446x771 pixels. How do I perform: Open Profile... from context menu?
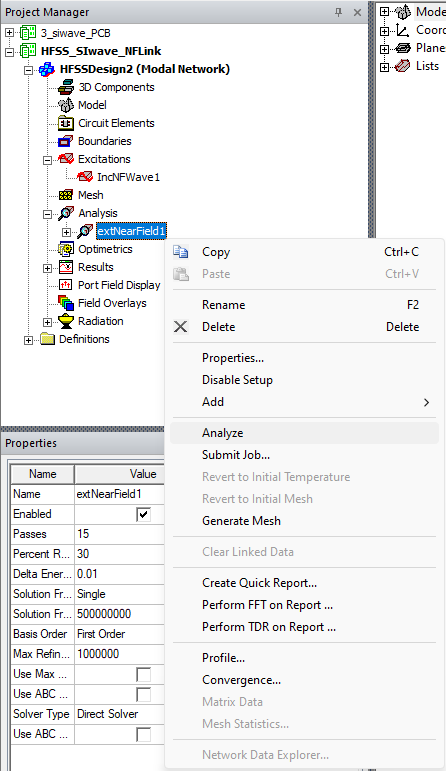[x=304, y=658]
